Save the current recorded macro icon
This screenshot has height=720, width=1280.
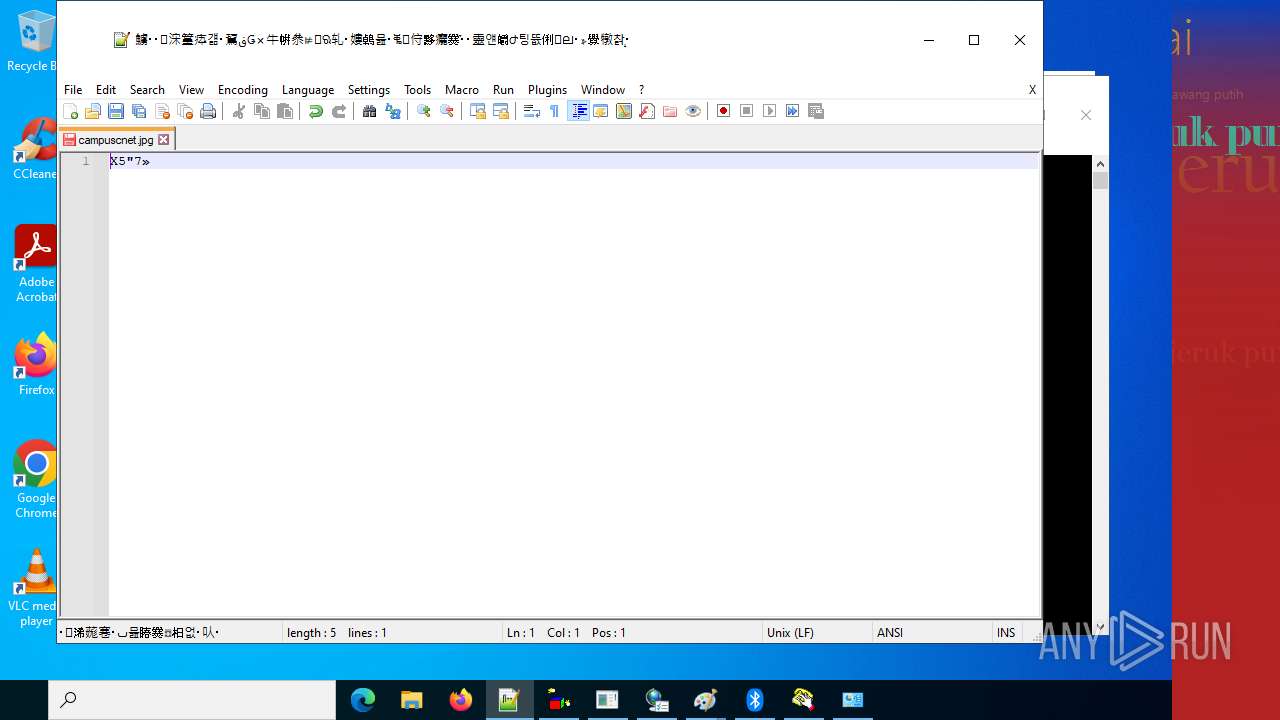(816, 111)
